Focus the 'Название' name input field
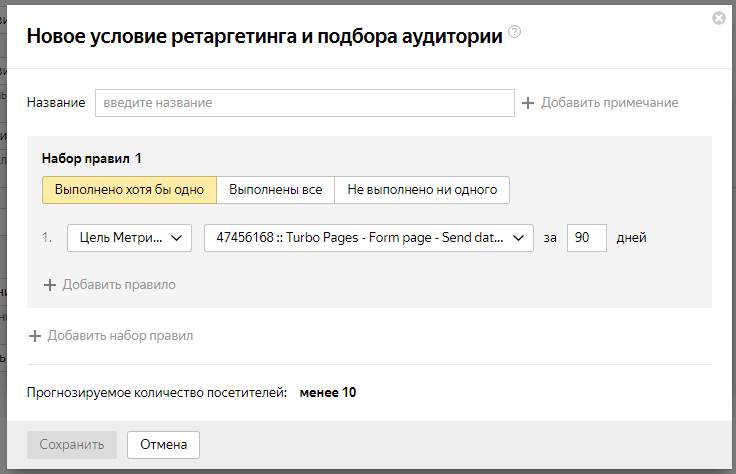This screenshot has height=474, width=736. tap(305, 103)
